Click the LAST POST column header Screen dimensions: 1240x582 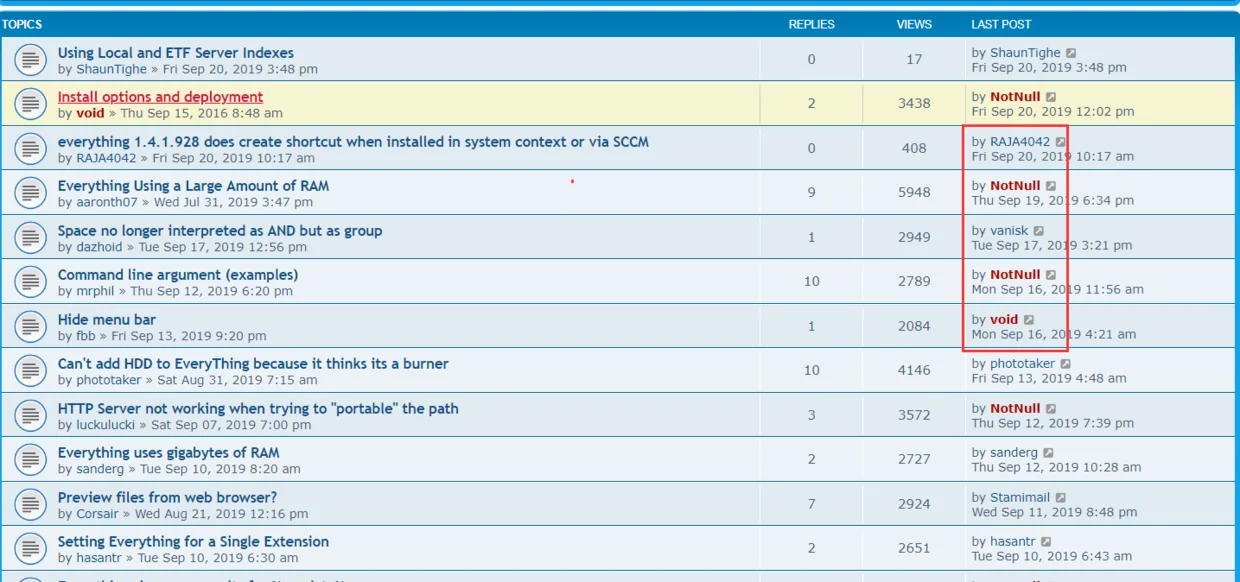tap(1001, 24)
